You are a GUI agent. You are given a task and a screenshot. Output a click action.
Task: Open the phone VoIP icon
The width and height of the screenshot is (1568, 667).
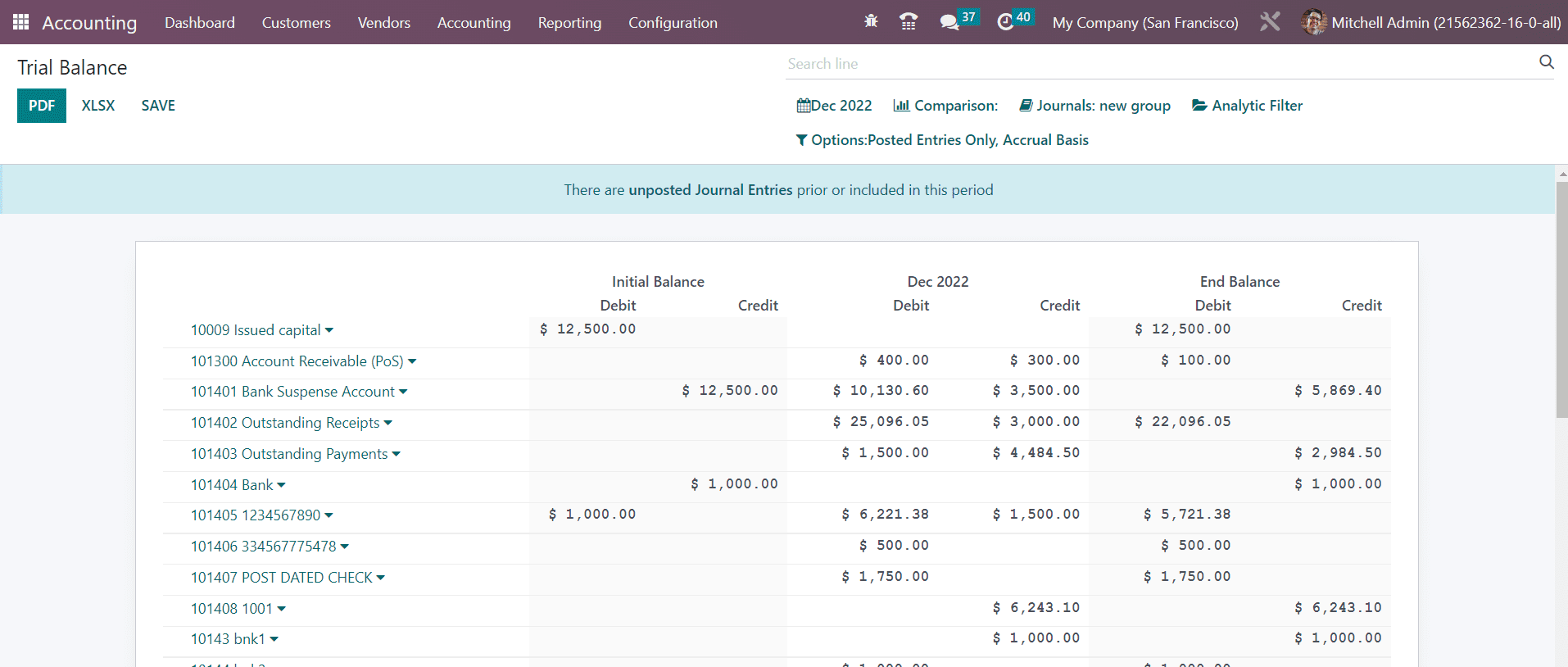[908, 22]
